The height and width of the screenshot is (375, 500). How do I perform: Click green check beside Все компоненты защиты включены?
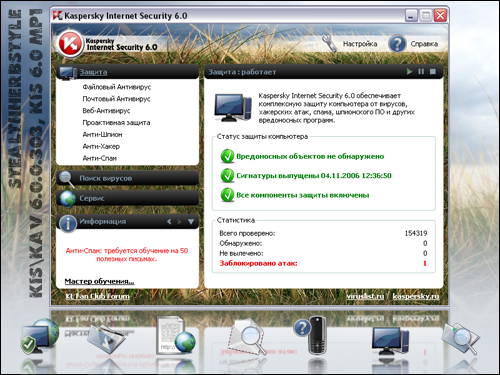click(227, 195)
